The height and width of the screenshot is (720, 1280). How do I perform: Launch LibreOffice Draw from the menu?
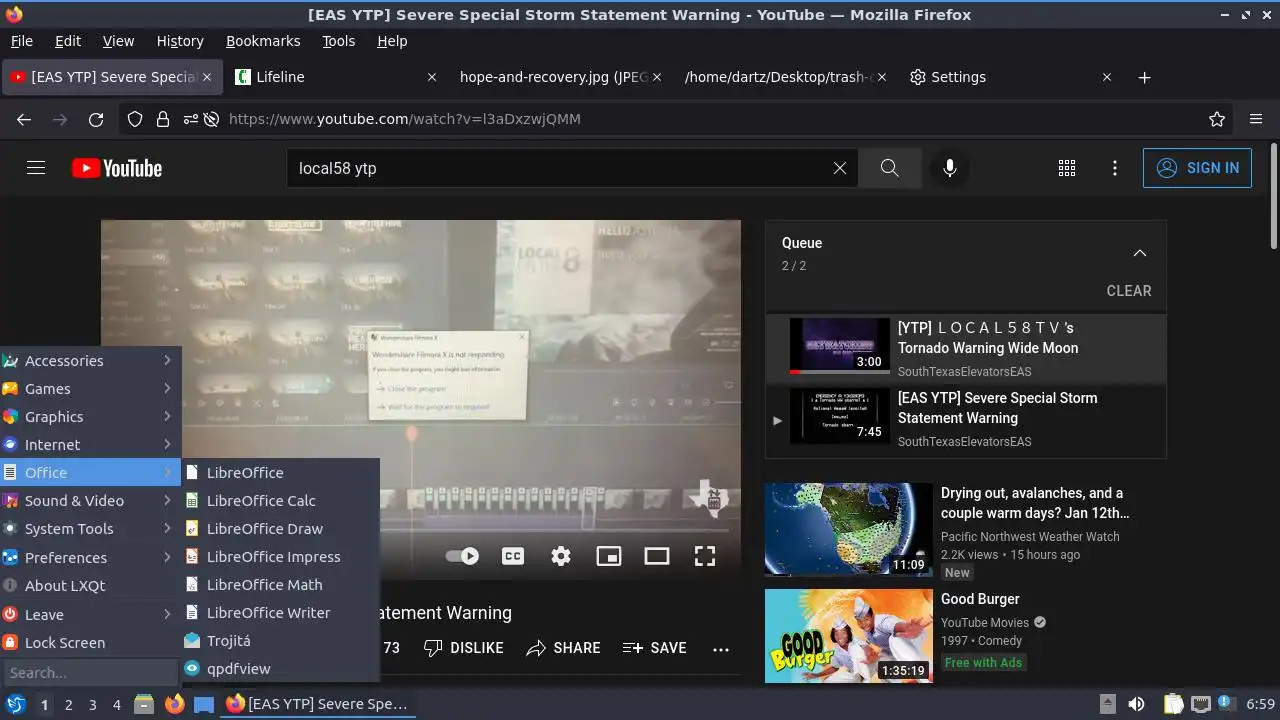[280, 528]
